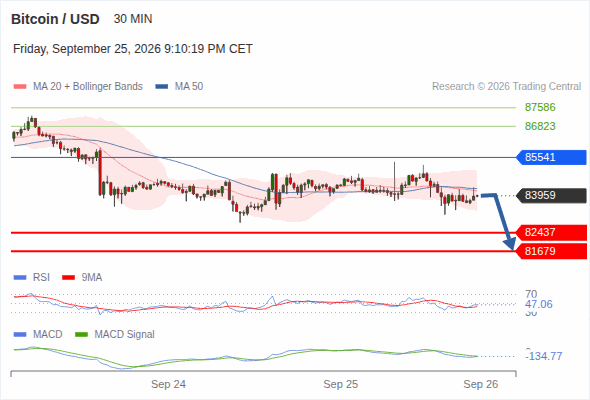590x400 pixels.
Task: Click the Sep 24 timeline label
Action: click(x=168, y=384)
